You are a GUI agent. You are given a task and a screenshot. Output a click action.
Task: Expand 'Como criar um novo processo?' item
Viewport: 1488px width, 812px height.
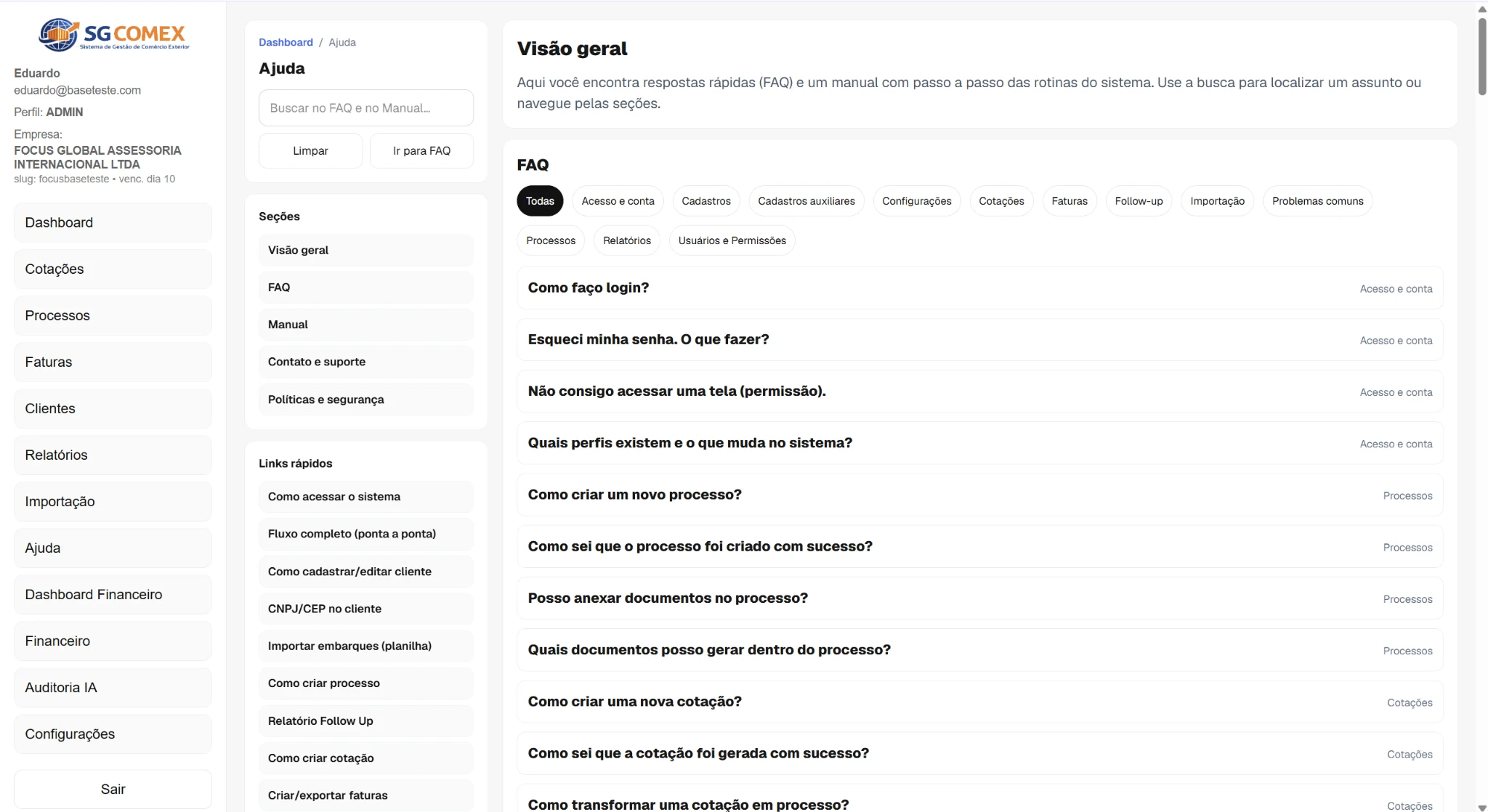click(x=979, y=495)
